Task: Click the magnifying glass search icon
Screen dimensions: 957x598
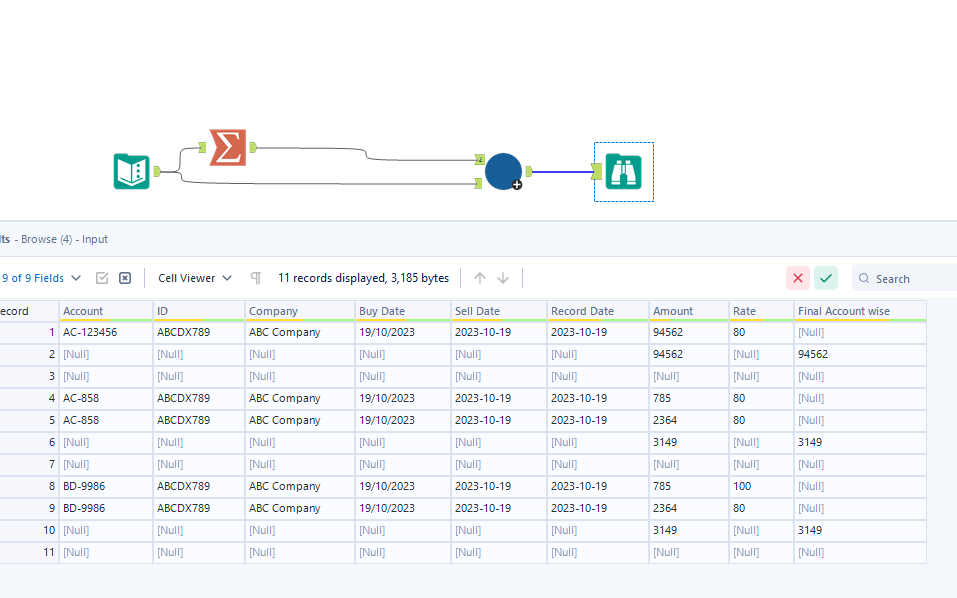Action: [863, 278]
